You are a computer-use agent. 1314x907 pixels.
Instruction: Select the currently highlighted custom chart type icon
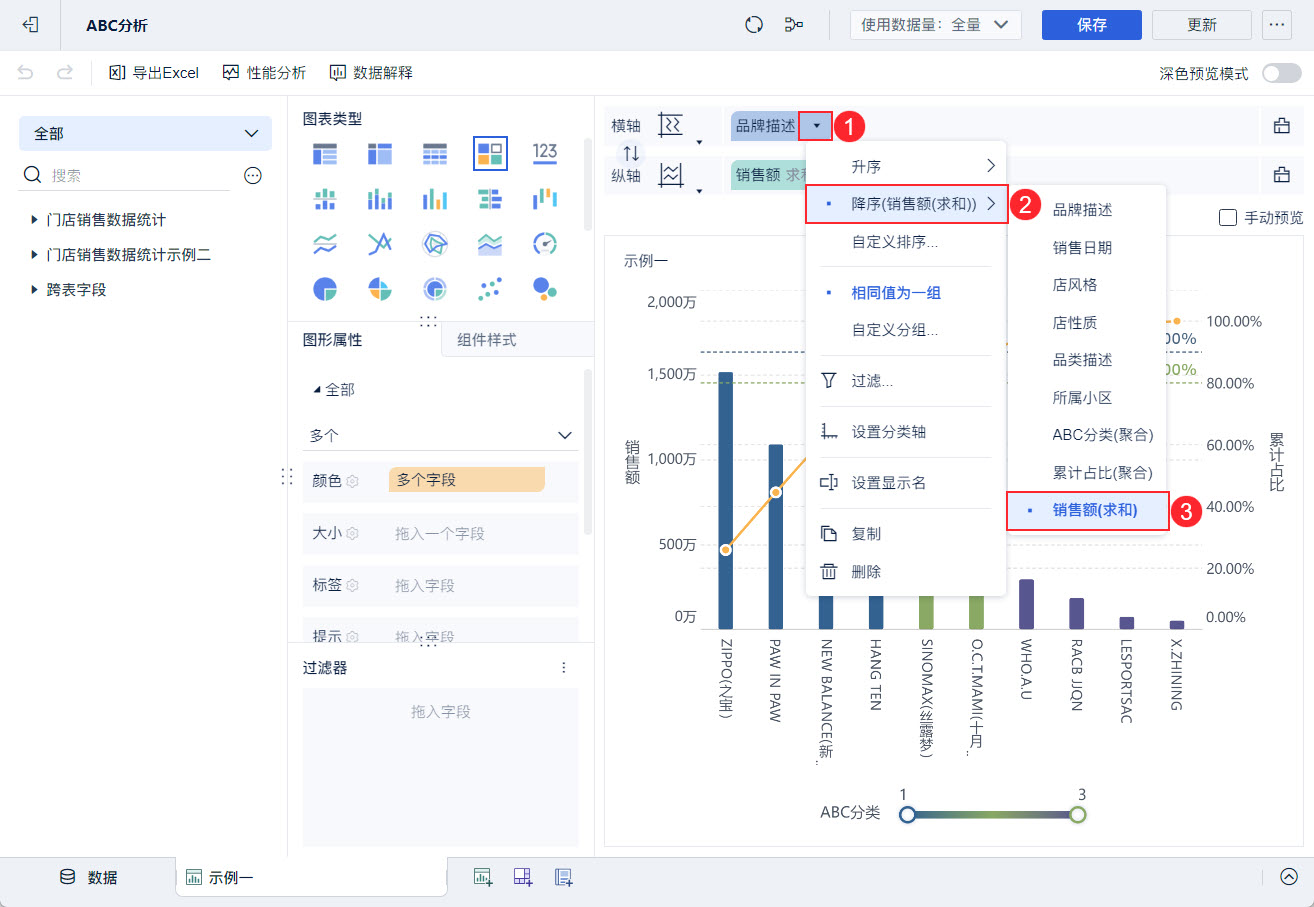[490, 153]
